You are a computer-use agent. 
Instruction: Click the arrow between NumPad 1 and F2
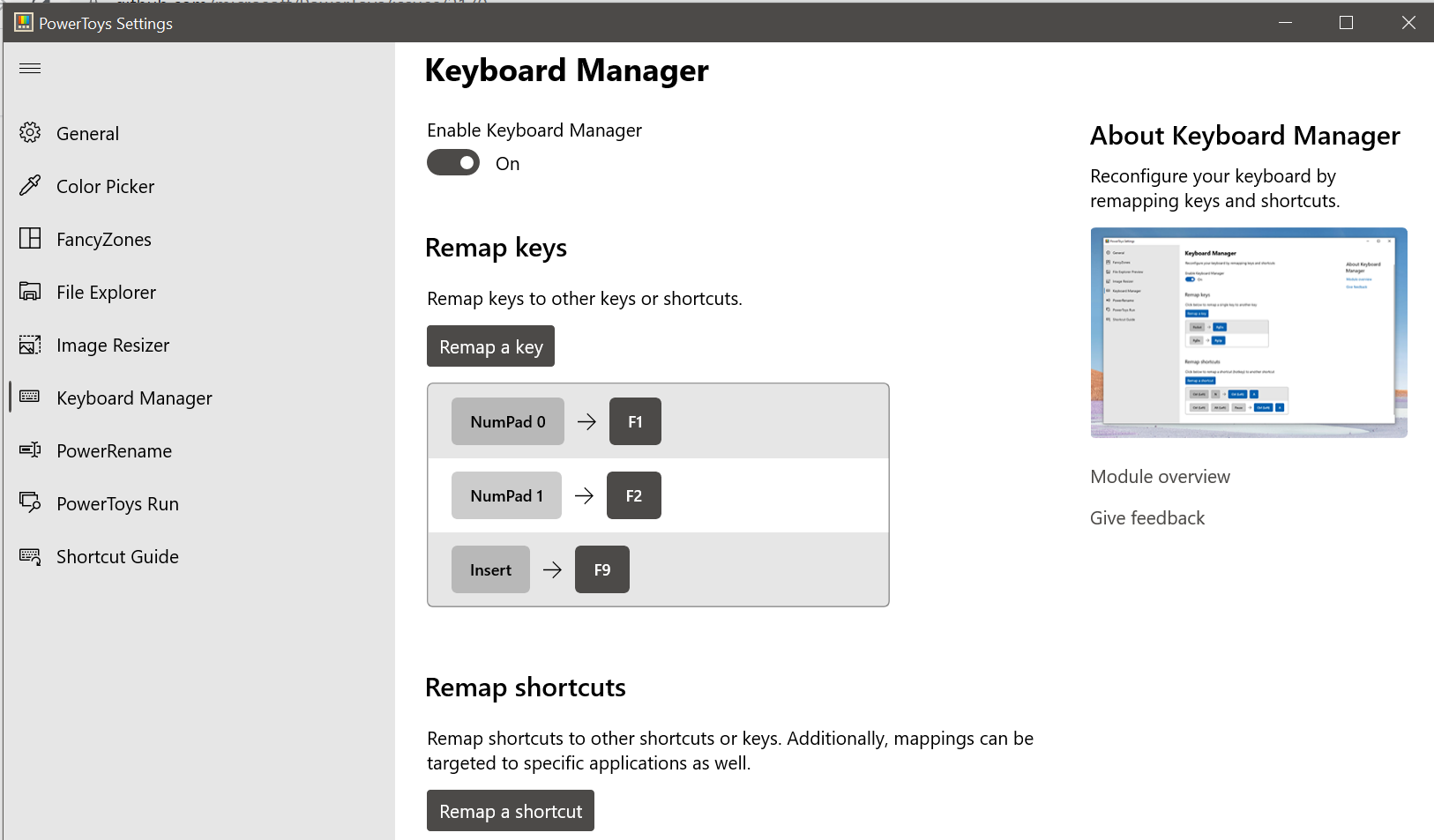click(584, 495)
